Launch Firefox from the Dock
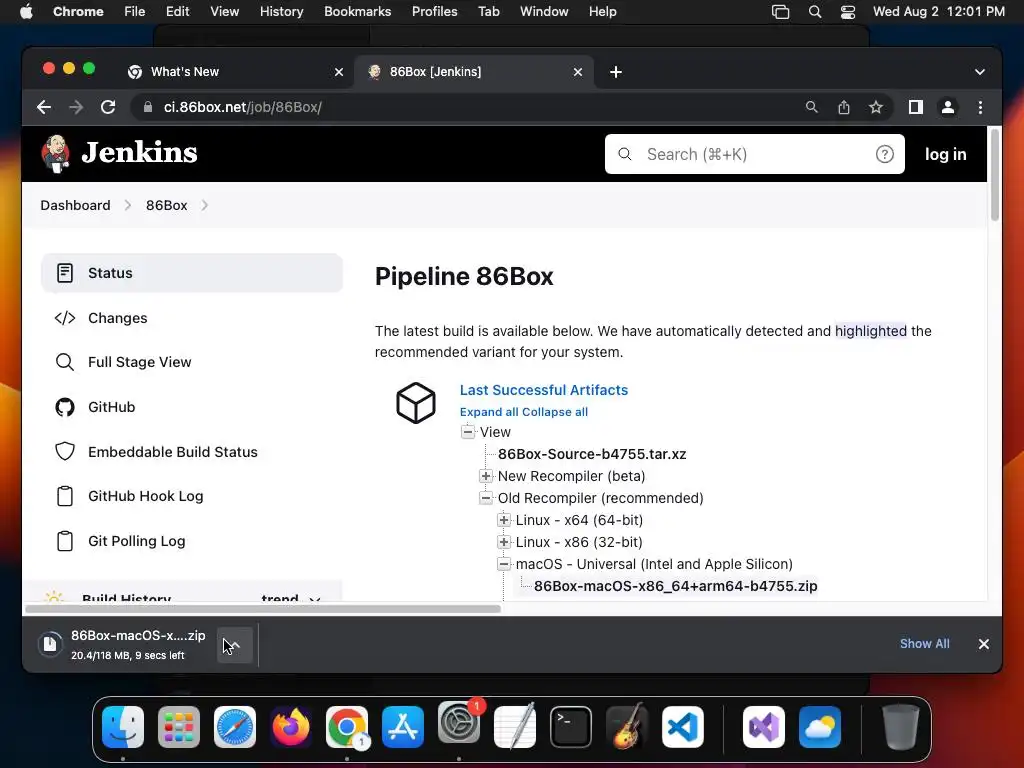The image size is (1024, 768). point(291,727)
